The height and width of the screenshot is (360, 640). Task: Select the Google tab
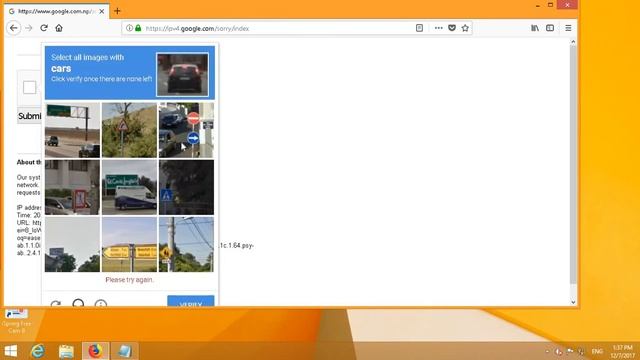pyautogui.click(x=57, y=11)
